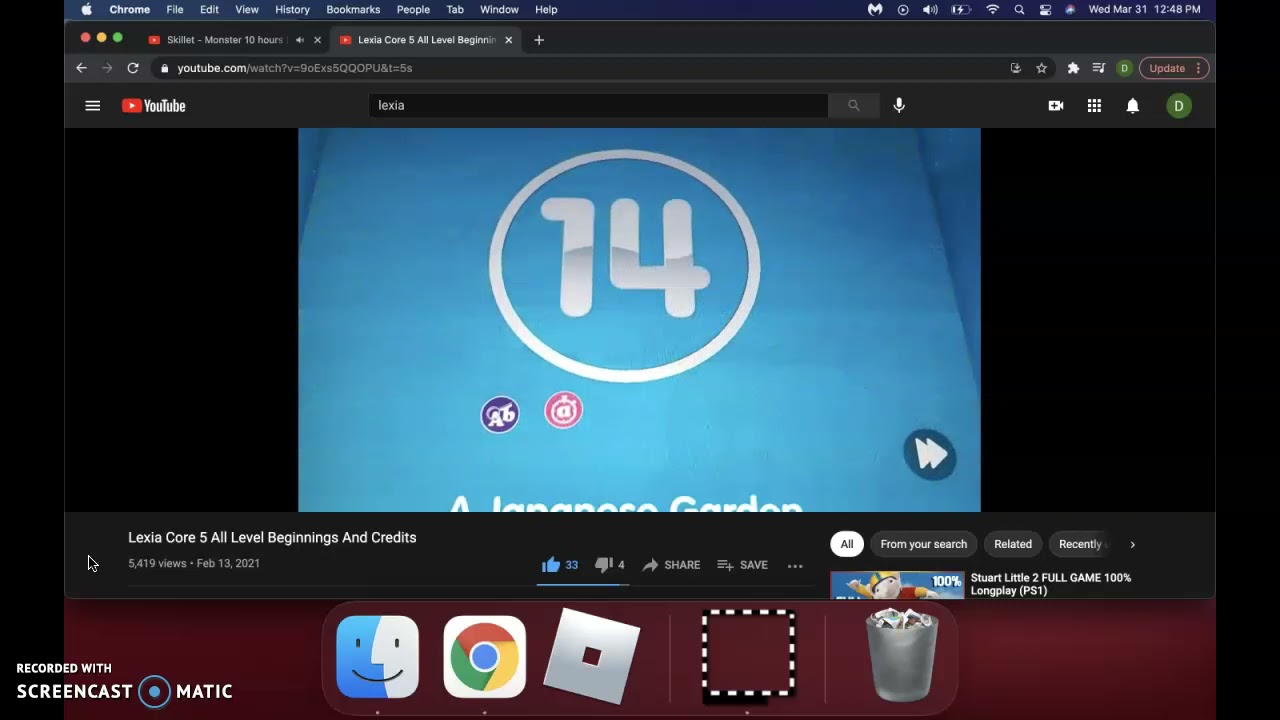The width and height of the screenshot is (1280, 720).
Task: Close the Lexia Core 5 tab
Action: pos(509,40)
